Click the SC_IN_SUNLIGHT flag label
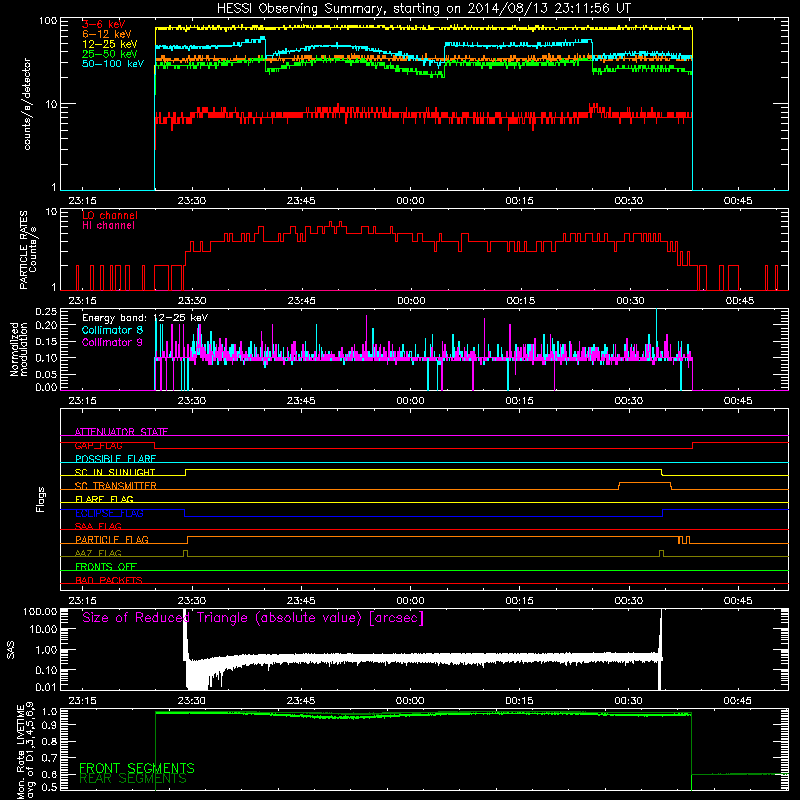 (x=115, y=472)
